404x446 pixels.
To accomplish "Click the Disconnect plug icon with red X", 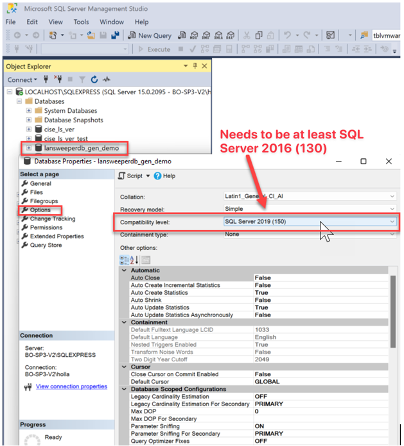I will click(x=58, y=79).
